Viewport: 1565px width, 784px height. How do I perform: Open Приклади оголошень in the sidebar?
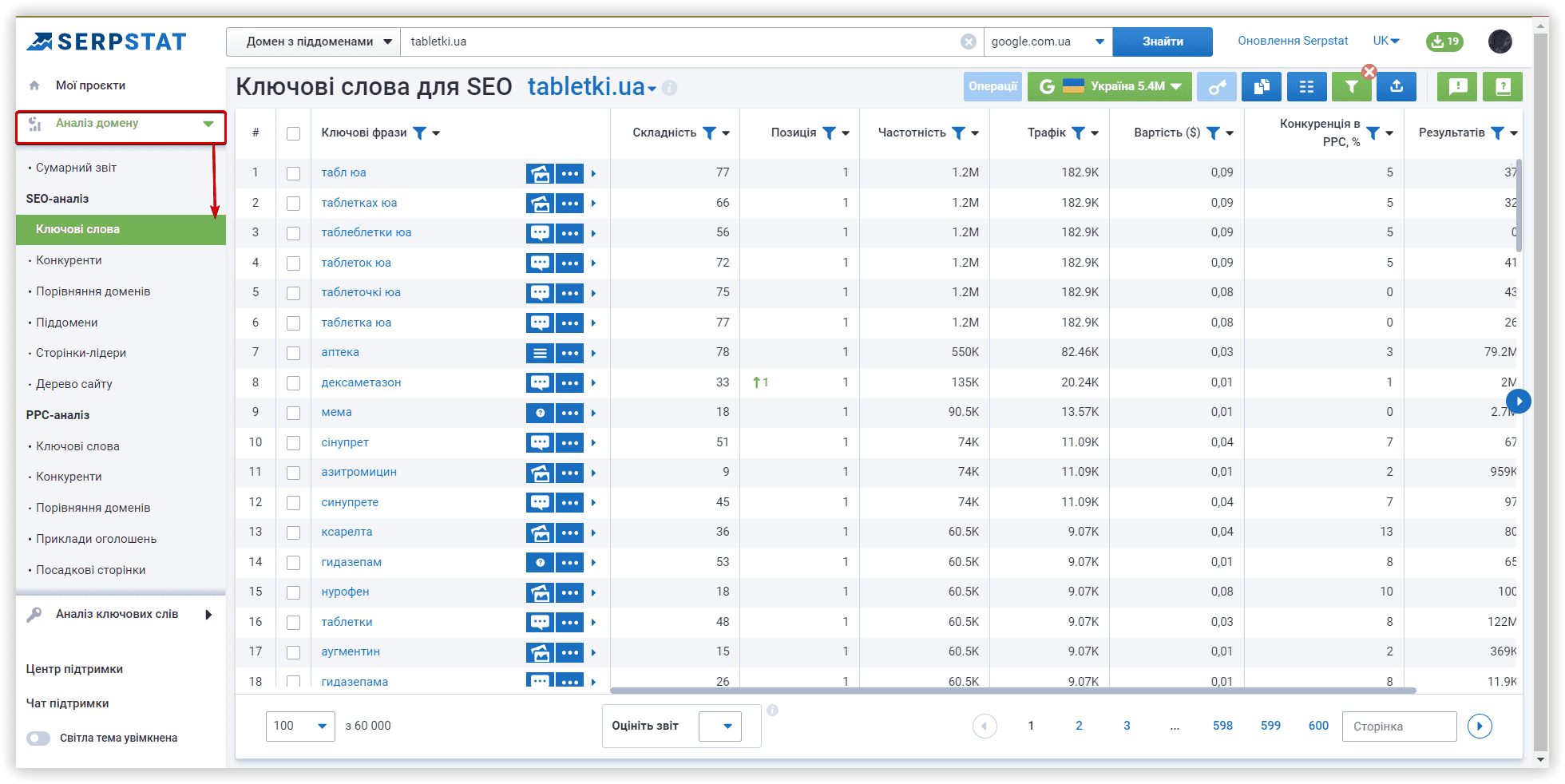(x=96, y=539)
